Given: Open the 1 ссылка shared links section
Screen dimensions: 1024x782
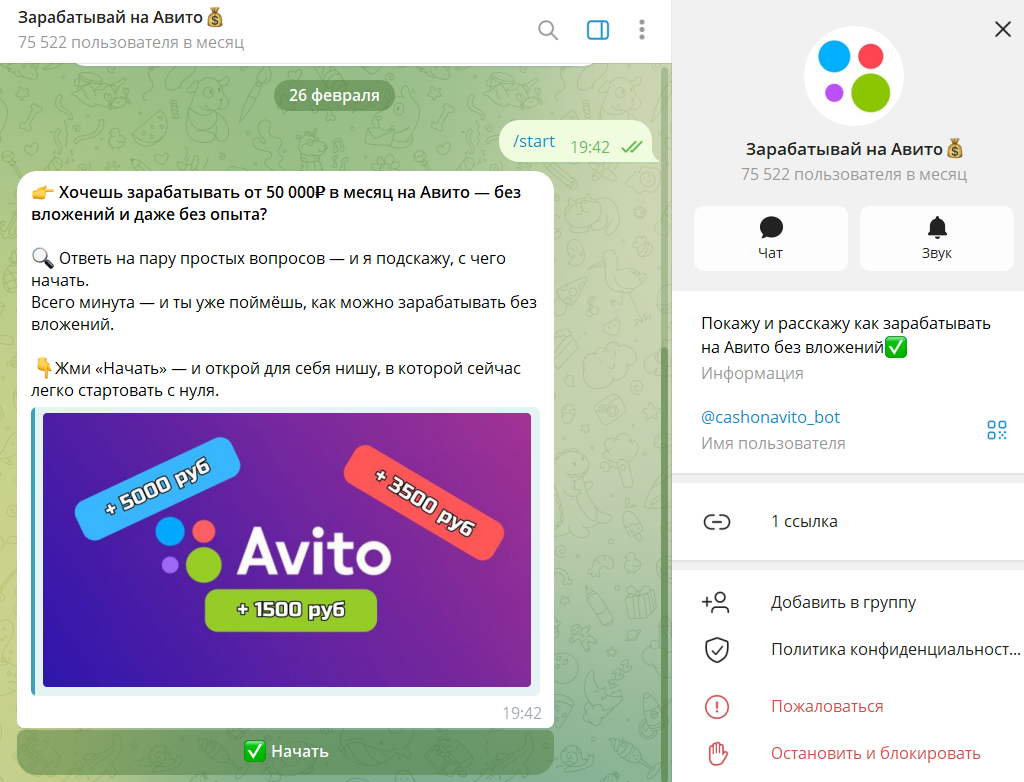Looking at the screenshot, I should [804, 521].
